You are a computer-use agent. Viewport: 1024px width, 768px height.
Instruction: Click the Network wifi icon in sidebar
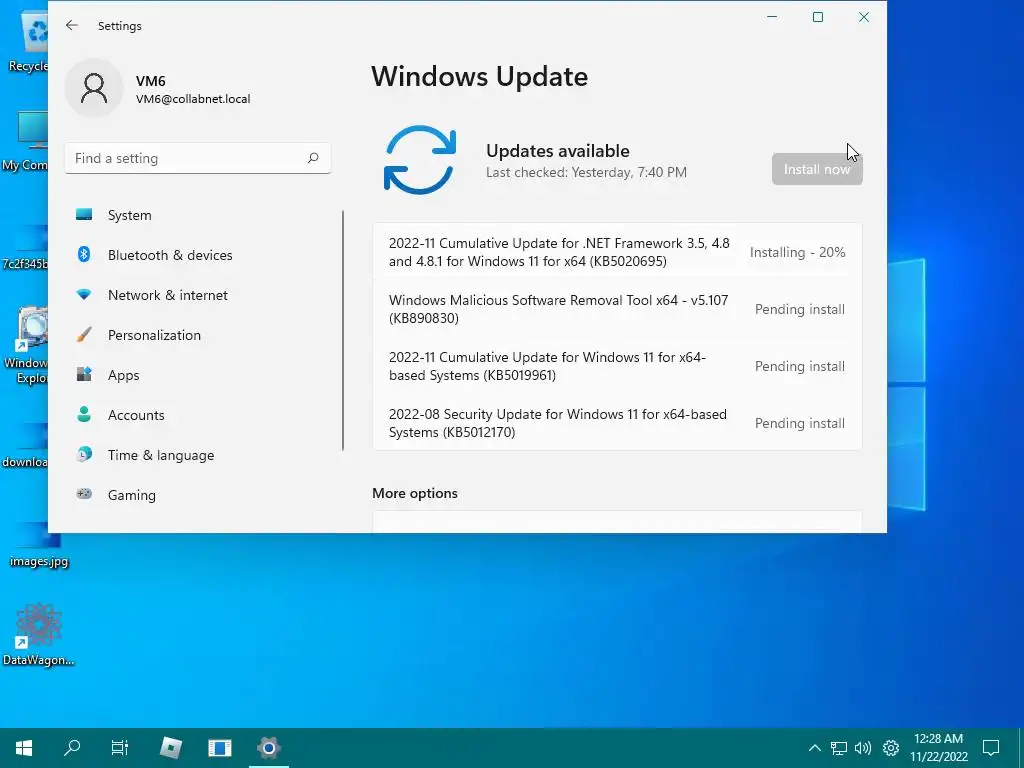click(x=84, y=295)
